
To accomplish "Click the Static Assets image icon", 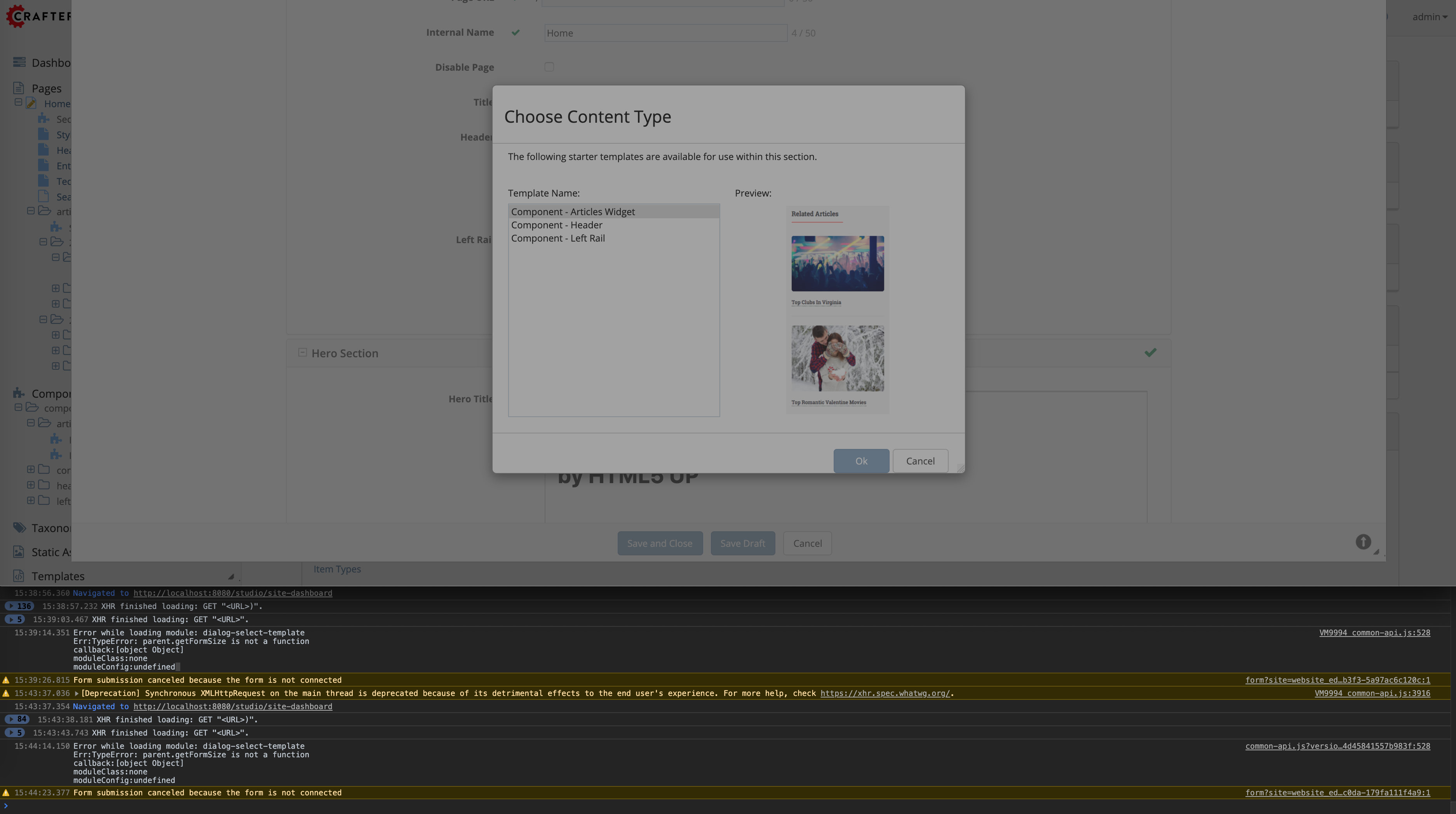I will point(19,551).
